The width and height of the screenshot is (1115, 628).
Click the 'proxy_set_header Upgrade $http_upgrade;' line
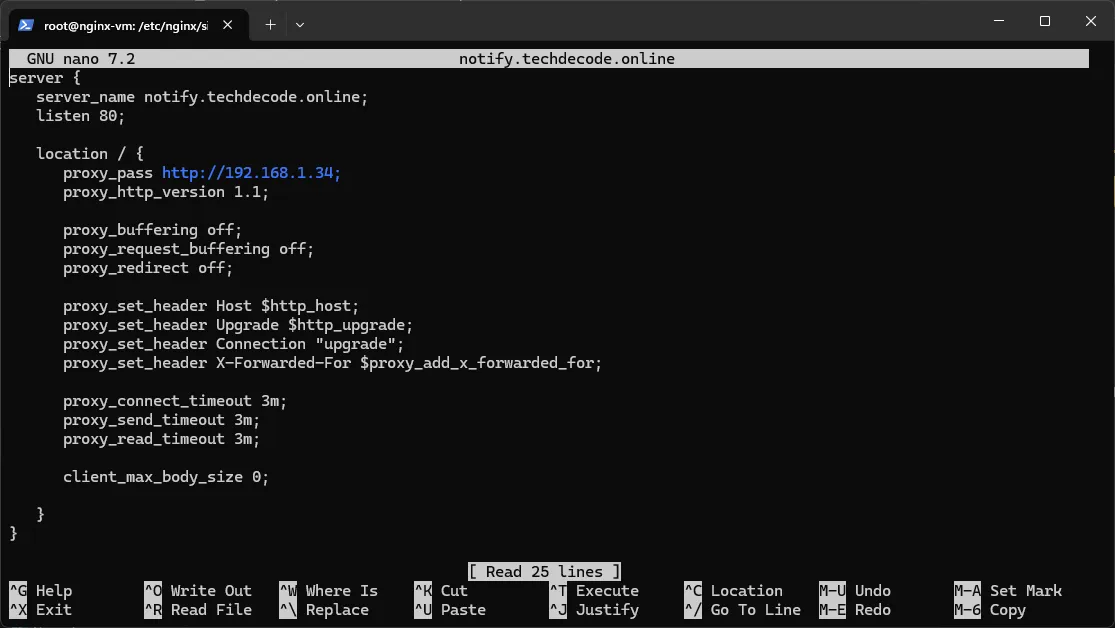(x=238, y=325)
